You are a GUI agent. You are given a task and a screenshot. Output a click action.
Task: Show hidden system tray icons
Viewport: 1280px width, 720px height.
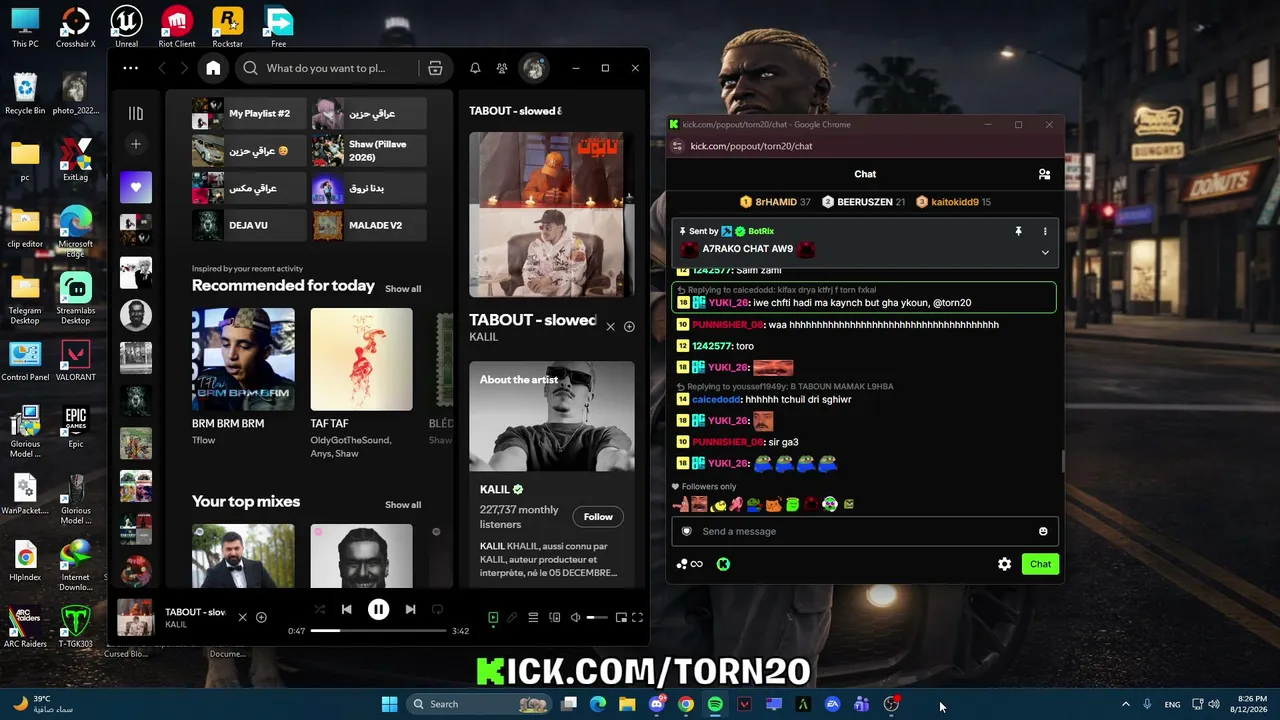(x=1125, y=704)
